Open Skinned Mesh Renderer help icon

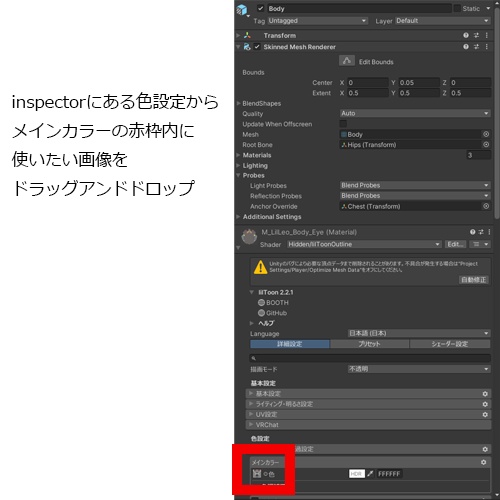click(x=466, y=47)
